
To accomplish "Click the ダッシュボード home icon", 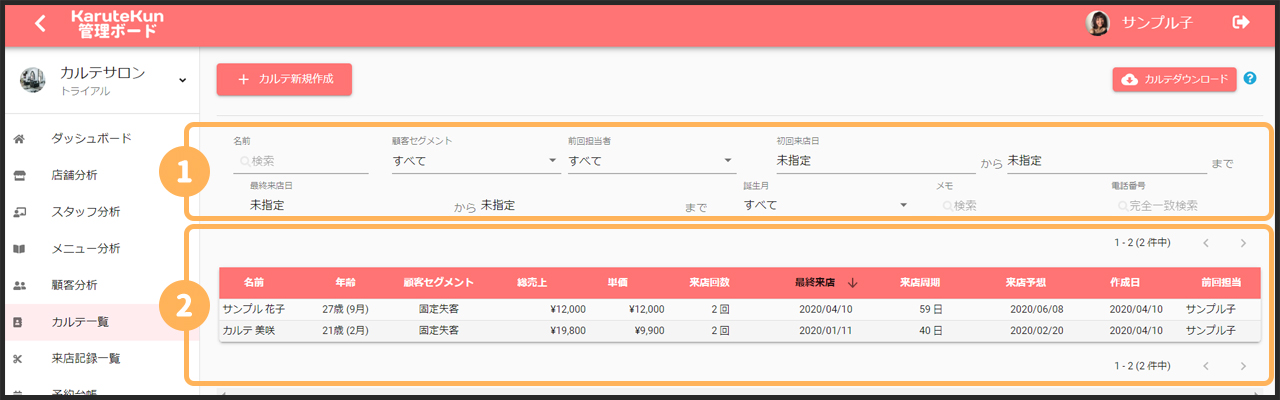I will click(19, 138).
